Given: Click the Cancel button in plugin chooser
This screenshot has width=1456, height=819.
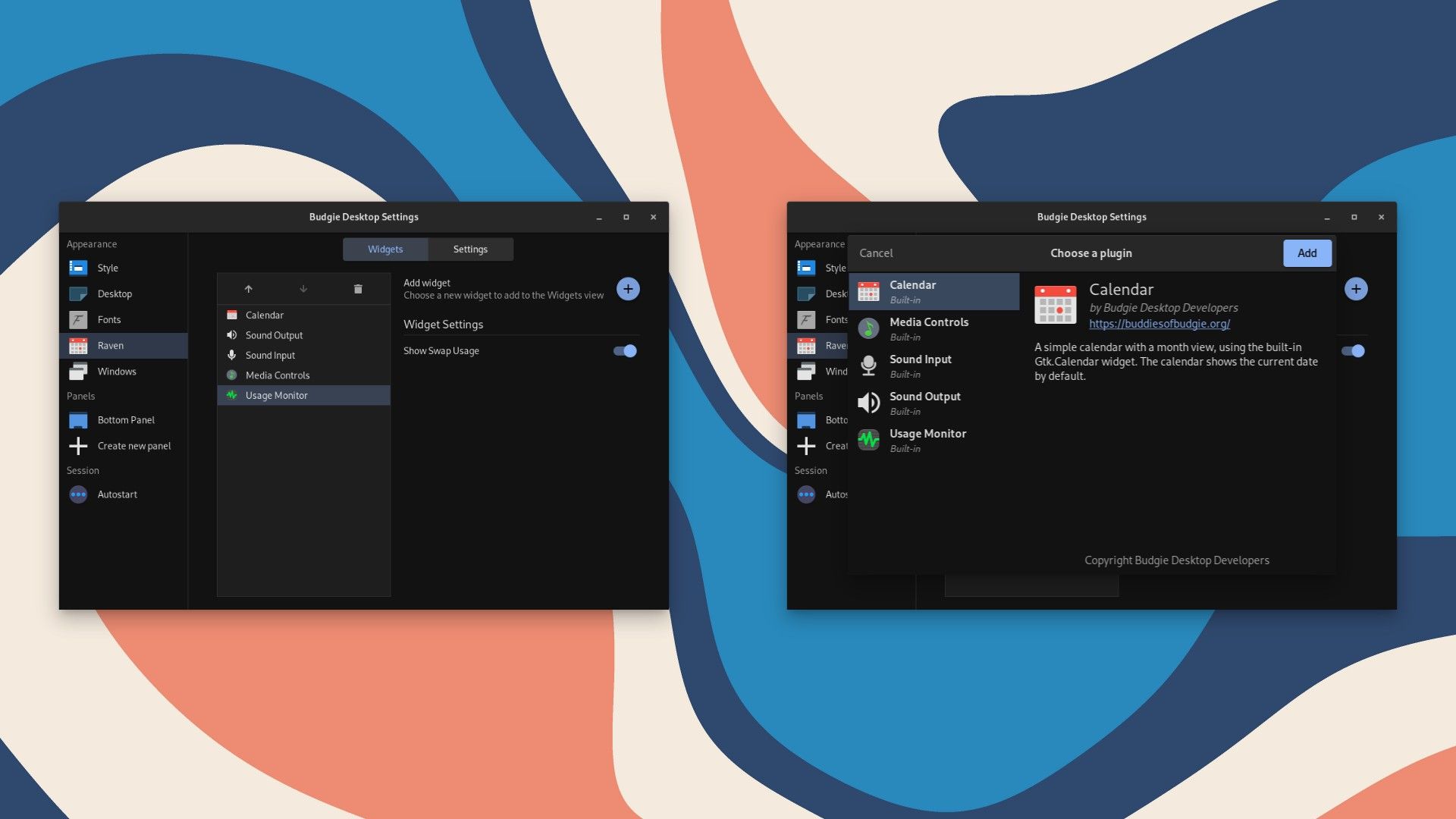Looking at the screenshot, I should pos(876,252).
